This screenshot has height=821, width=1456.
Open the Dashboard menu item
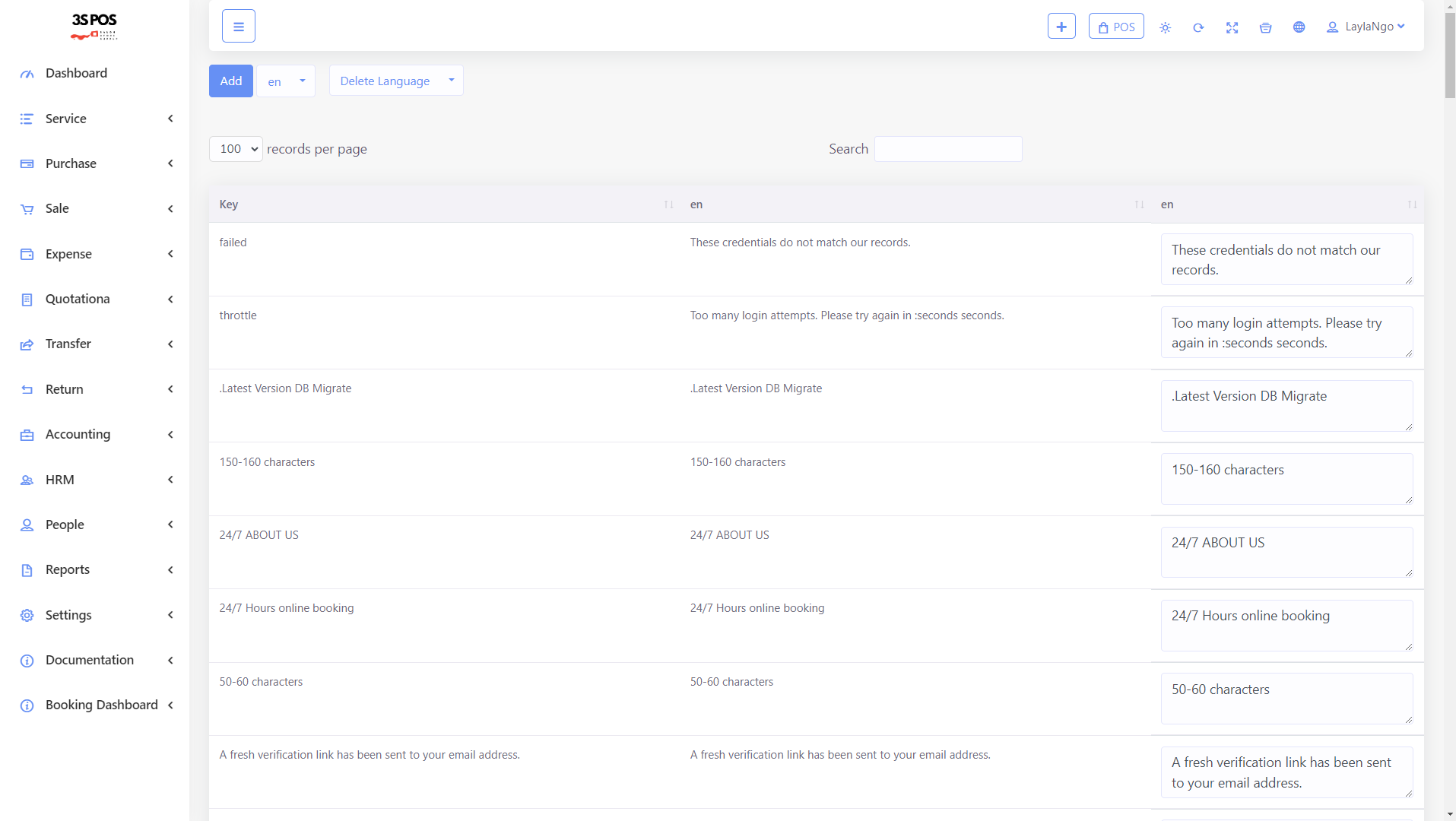tap(76, 73)
